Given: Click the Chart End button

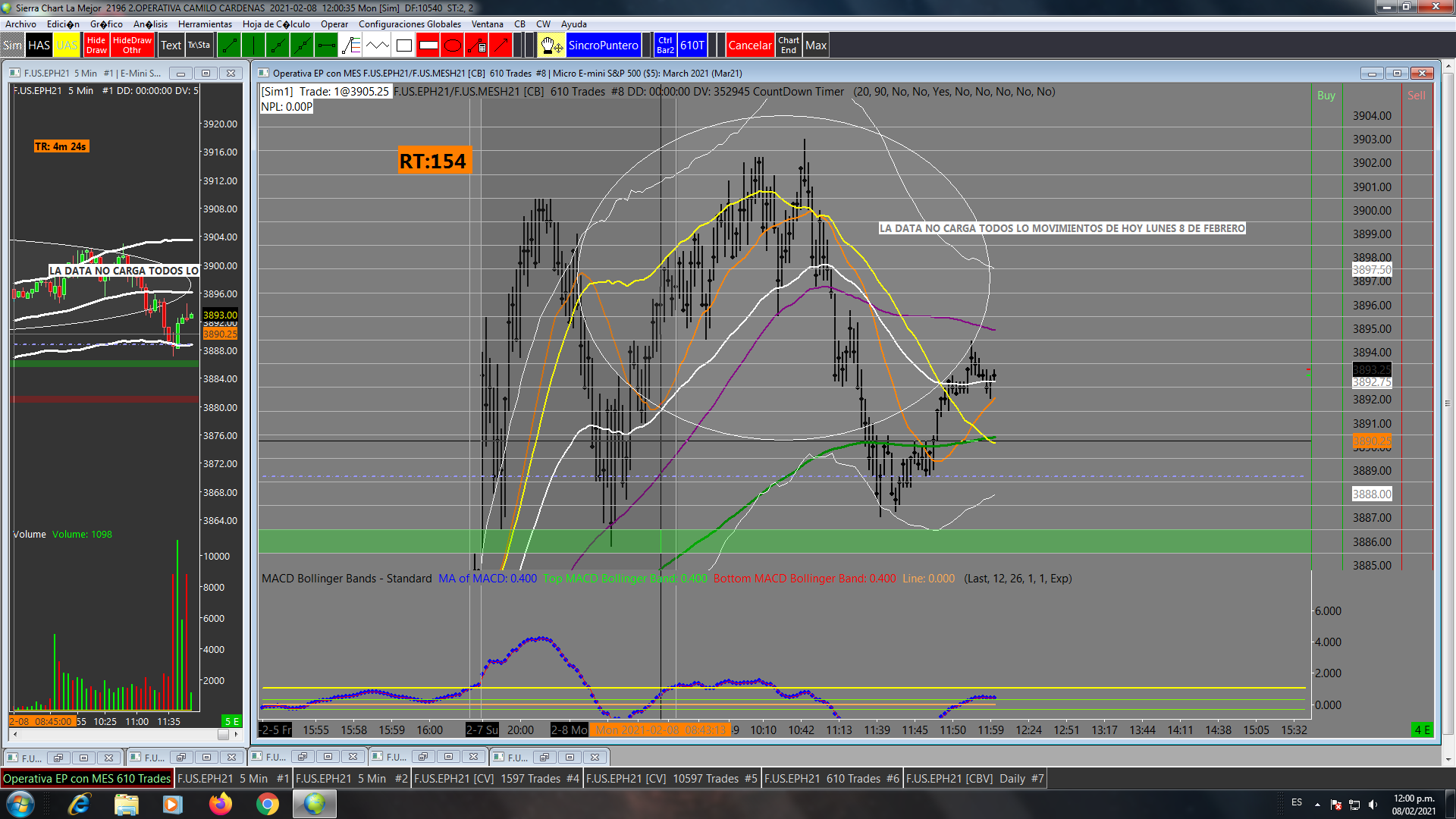Looking at the screenshot, I should pyautogui.click(x=789, y=45).
